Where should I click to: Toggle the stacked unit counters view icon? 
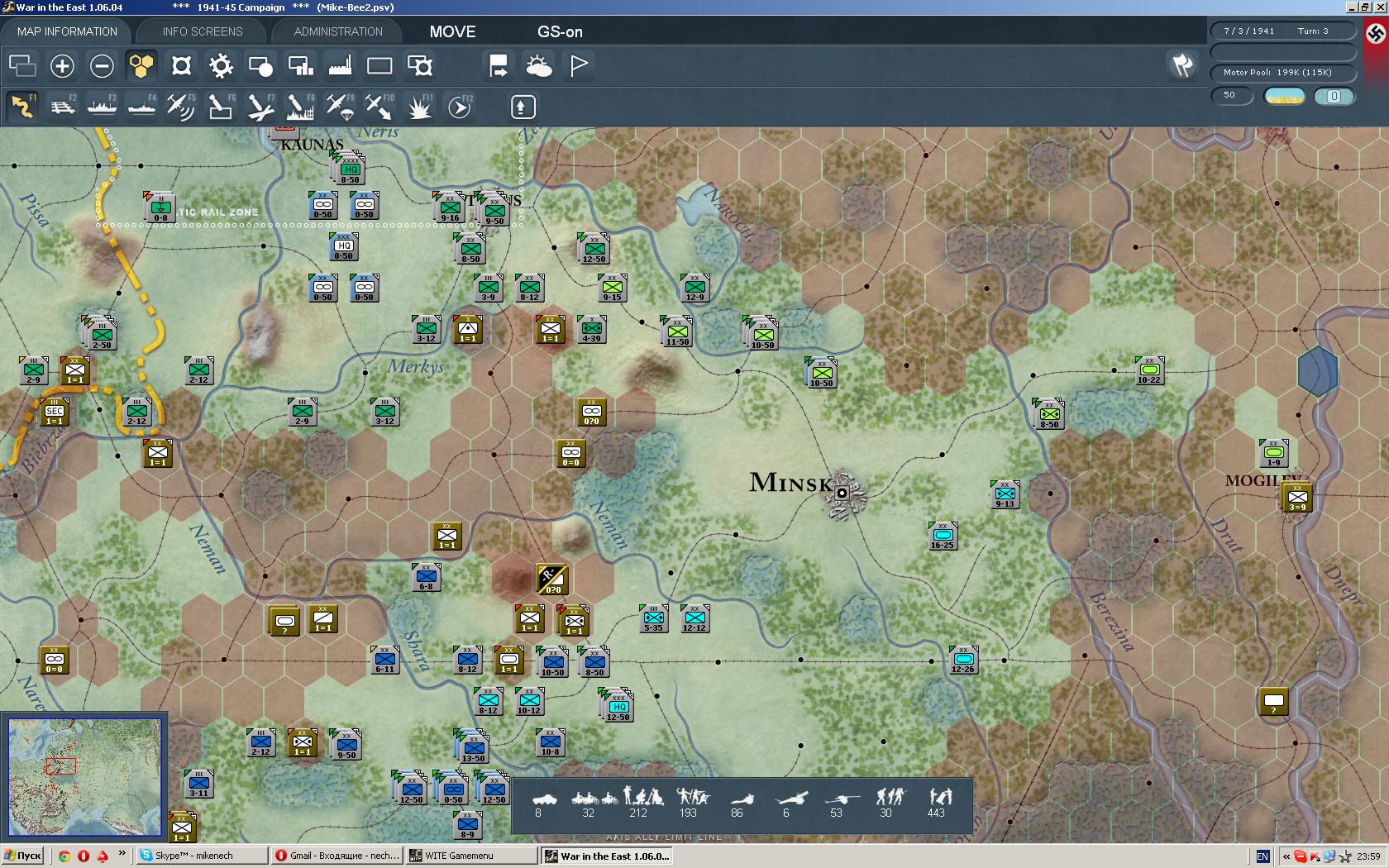pos(22,65)
